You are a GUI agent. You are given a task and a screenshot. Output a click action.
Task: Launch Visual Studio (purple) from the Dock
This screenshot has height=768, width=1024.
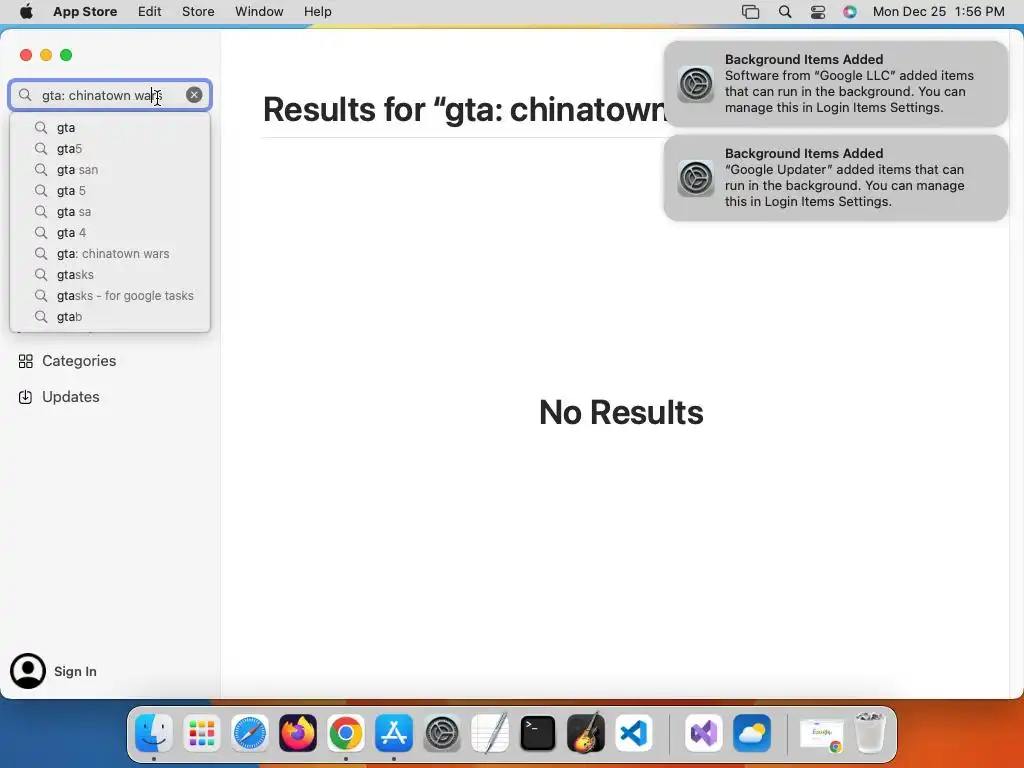[704, 733]
